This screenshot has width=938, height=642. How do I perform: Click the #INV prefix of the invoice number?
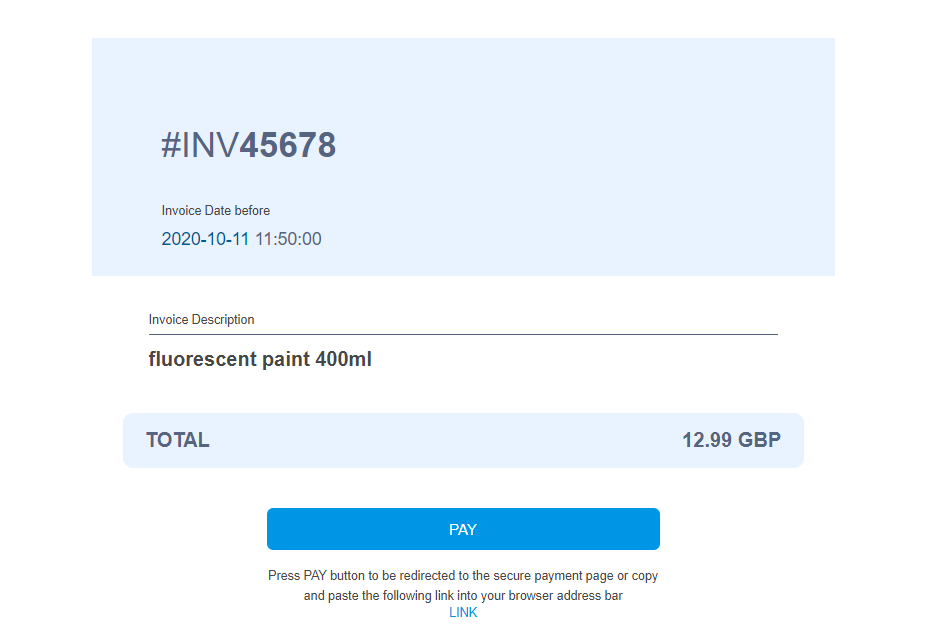pos(200,146)
